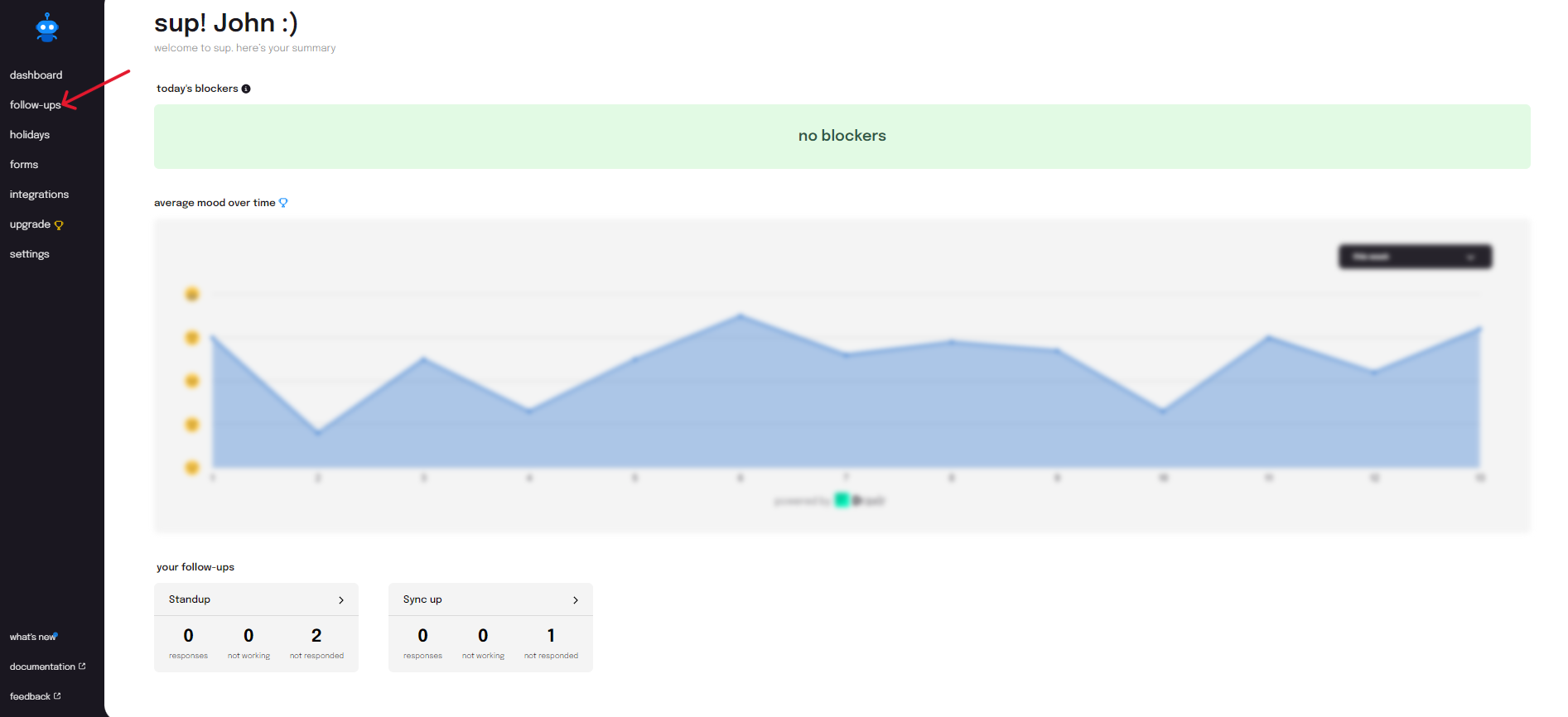Go to the dashboard menu item
Viewport: 1568px width, 717px height.
(x=36, y=75)
